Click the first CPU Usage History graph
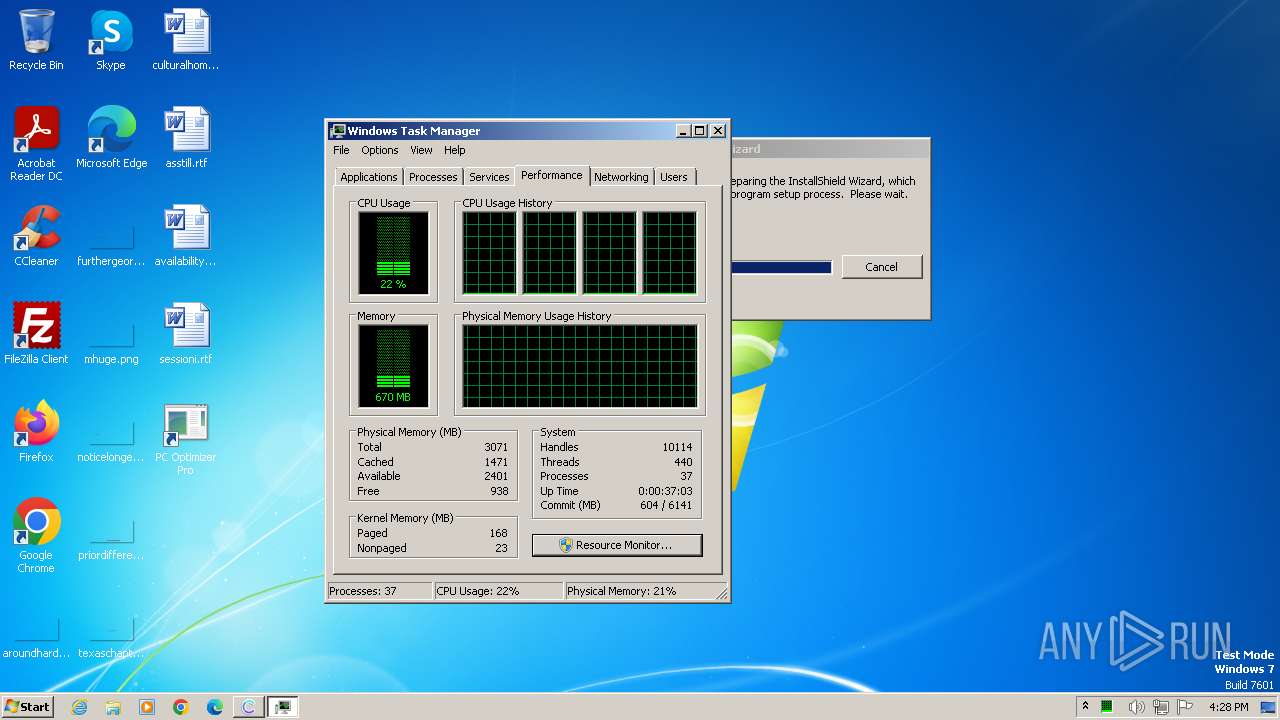Screen dimensions: 1280x720 489,253
